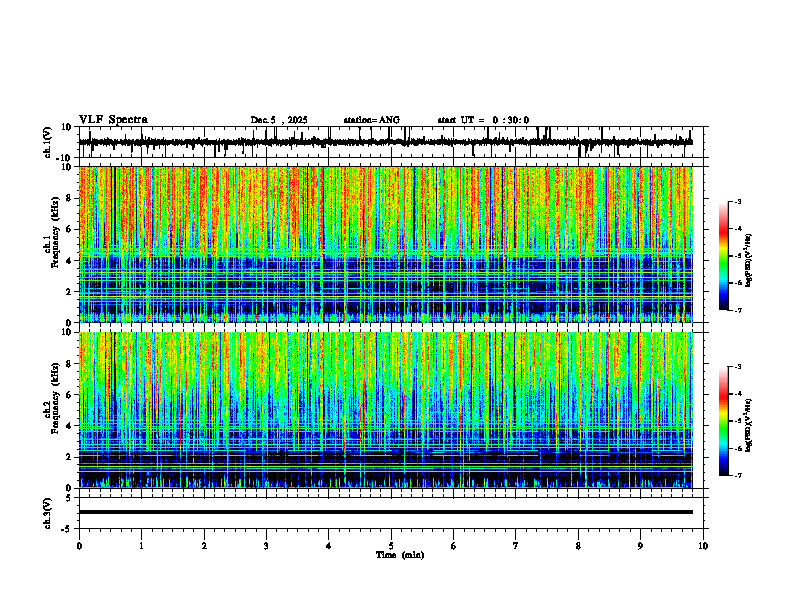This screenshot has width=792, height=612.
Task: Click the ch.2 spectrogram color scale bar
Action: click(723, 421)
